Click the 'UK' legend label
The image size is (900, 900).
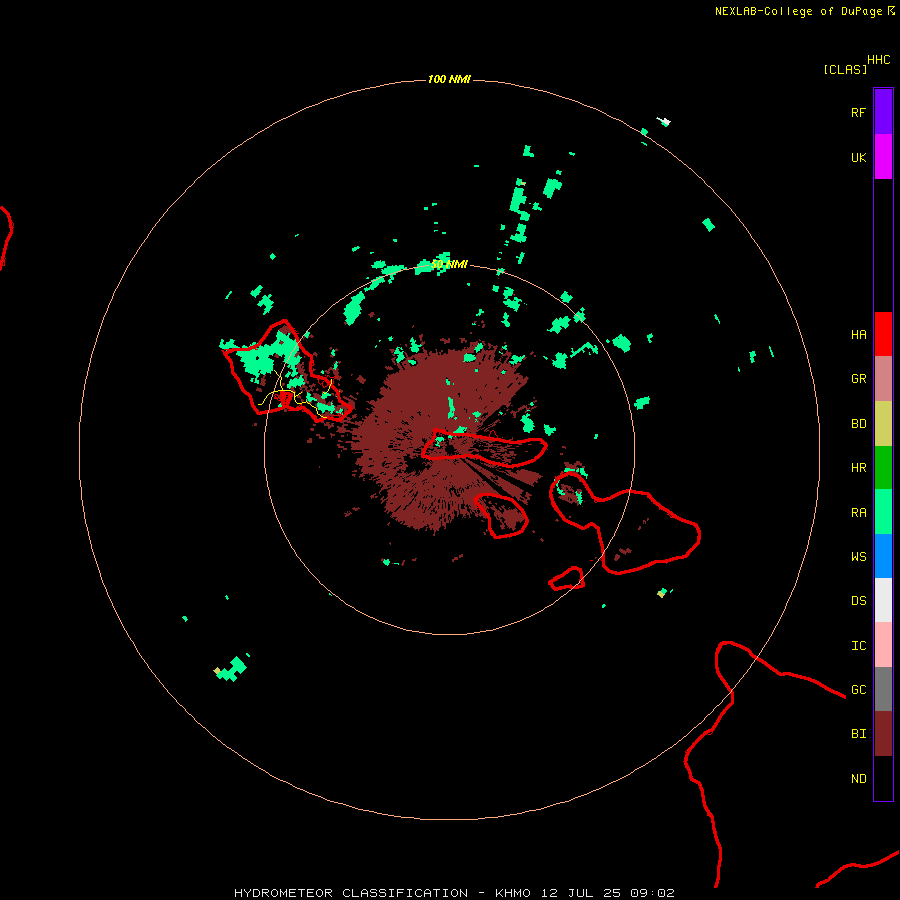click(x=858, y=157)
